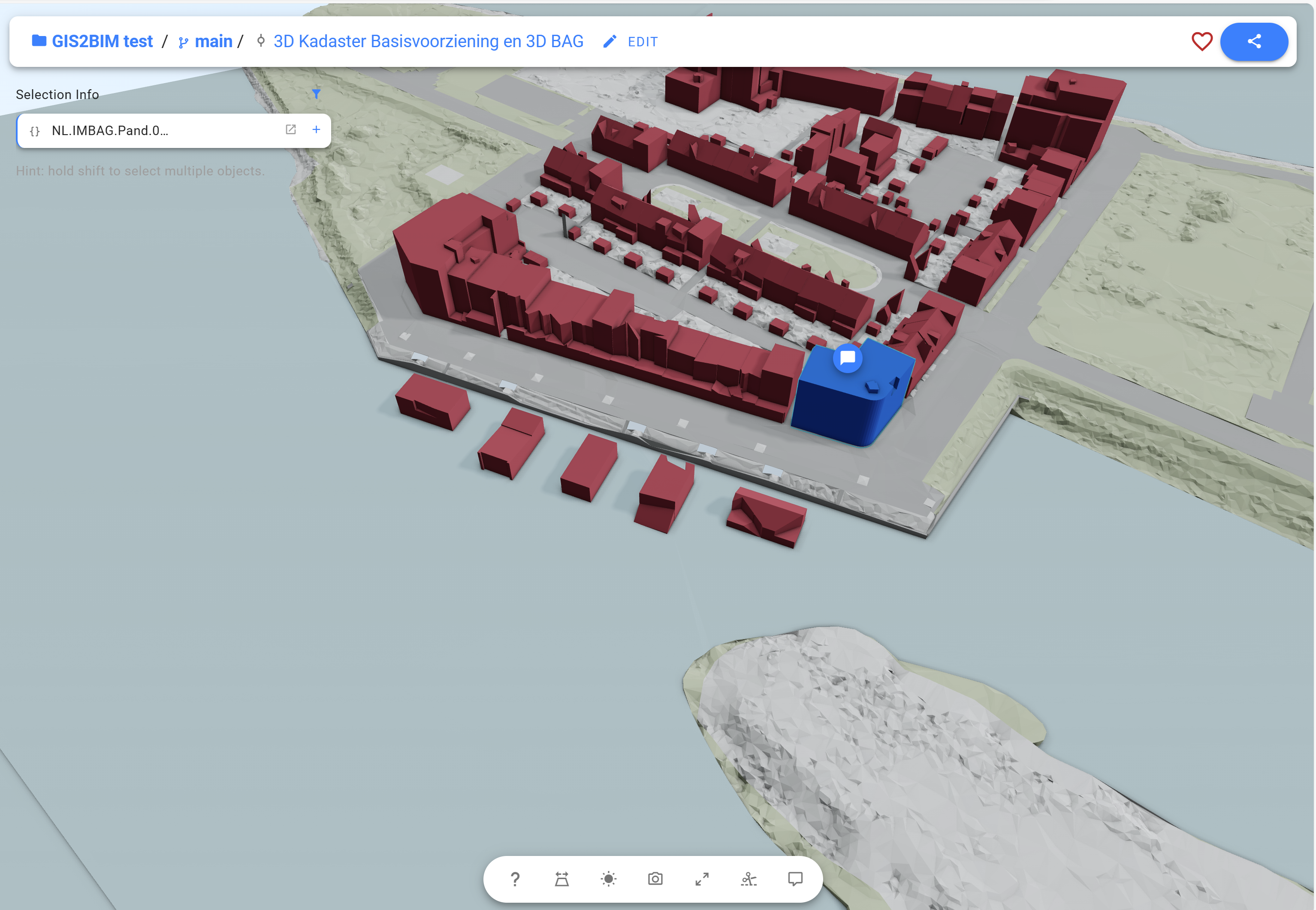Open selected object in new window
The height and width of the screenshot is (910, 1316).
[291, 130]
